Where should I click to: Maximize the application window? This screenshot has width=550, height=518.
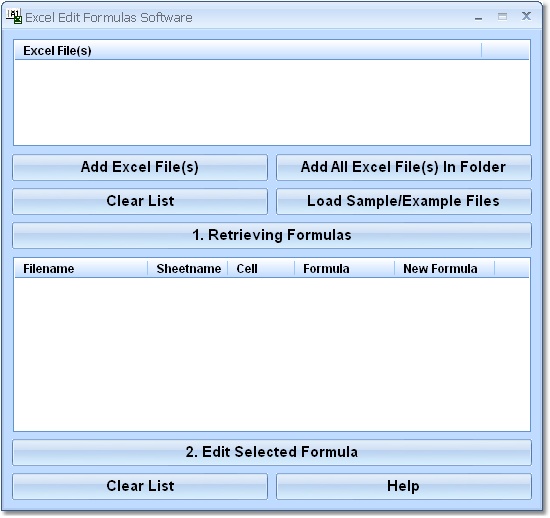tap(502, 16)
